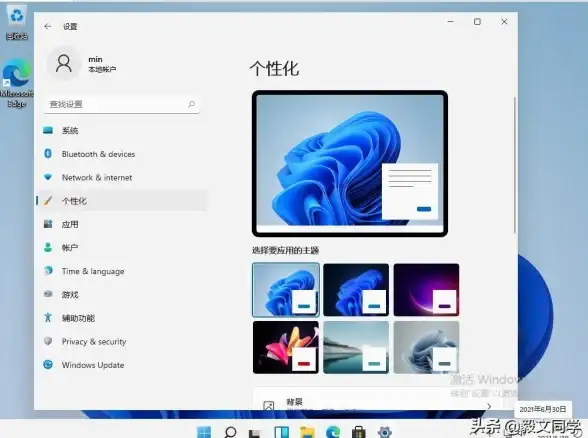Launch Edge from the taskbar
The image size is (588, 438).
(333, 432)
